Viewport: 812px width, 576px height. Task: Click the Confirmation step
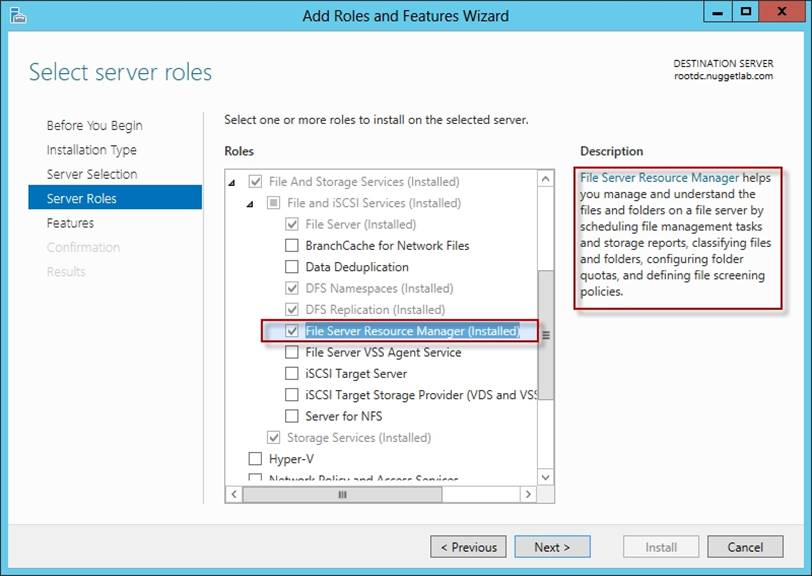[83, 247]
